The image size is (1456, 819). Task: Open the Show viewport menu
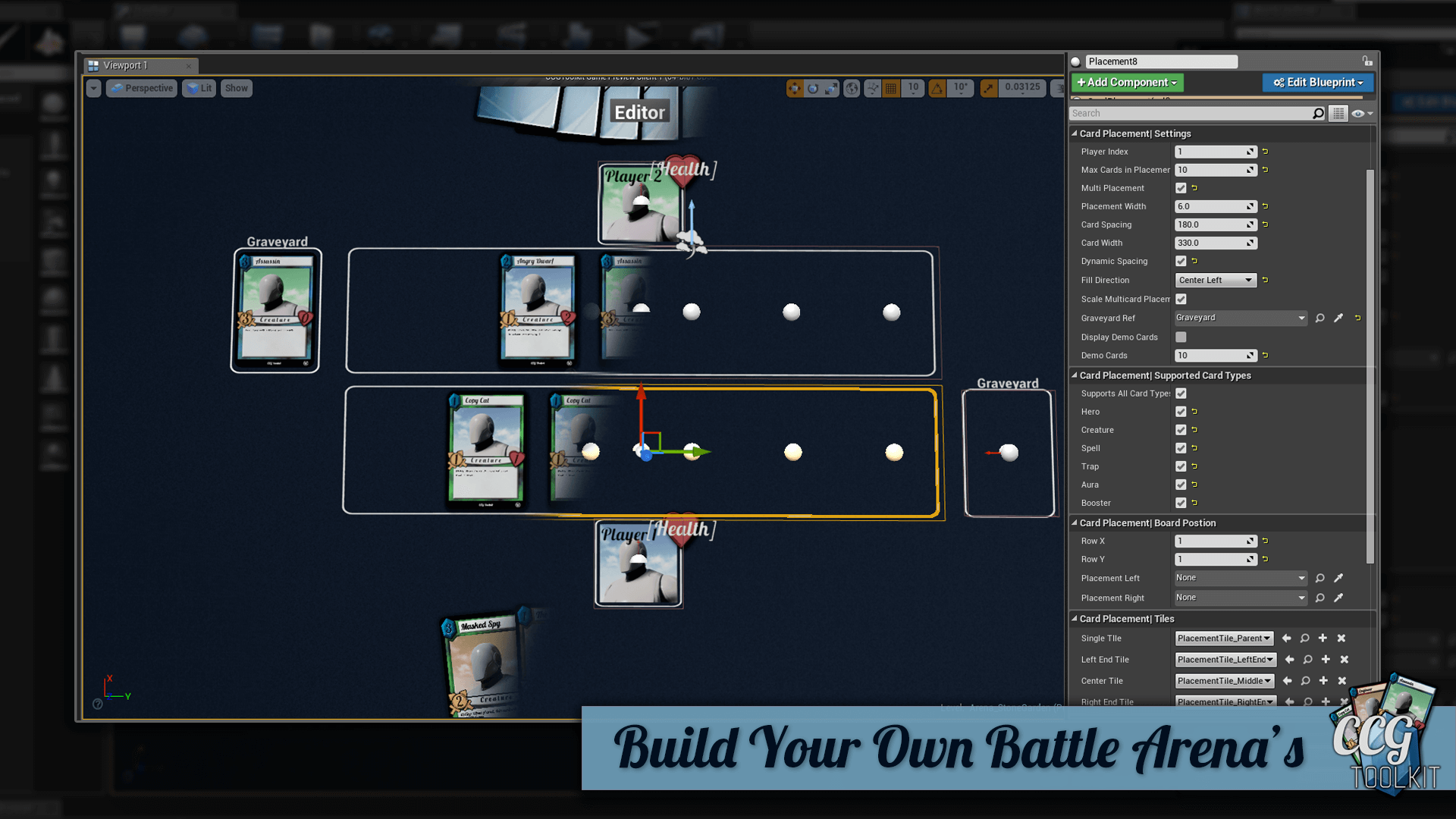(236, 89)
